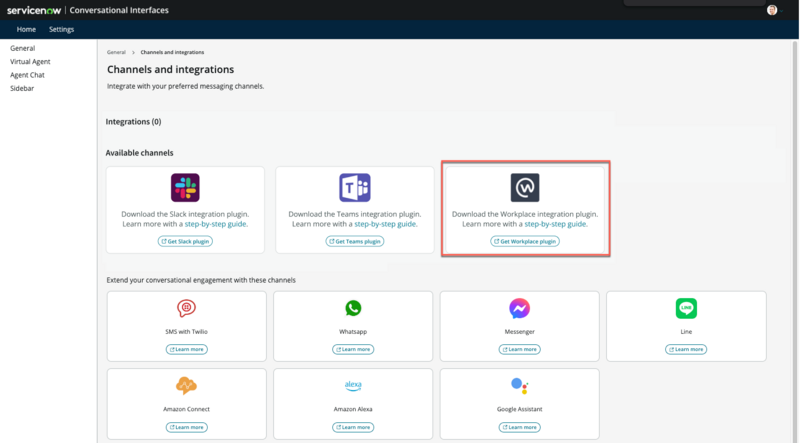This screenshot has height=443, width=800.
Task: Select Agent Chat in the sidebar
Action: 27,75
